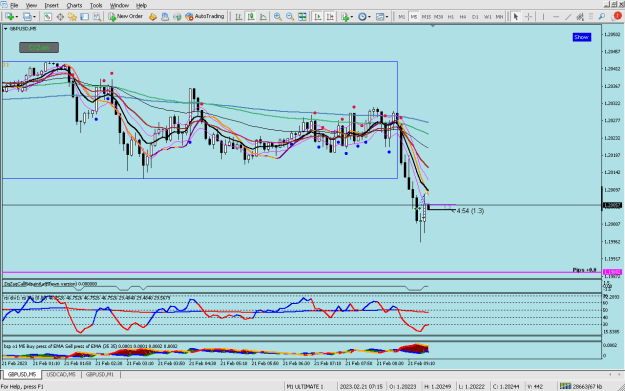Select the MN timeframe
625x391 pixels.
499,17
